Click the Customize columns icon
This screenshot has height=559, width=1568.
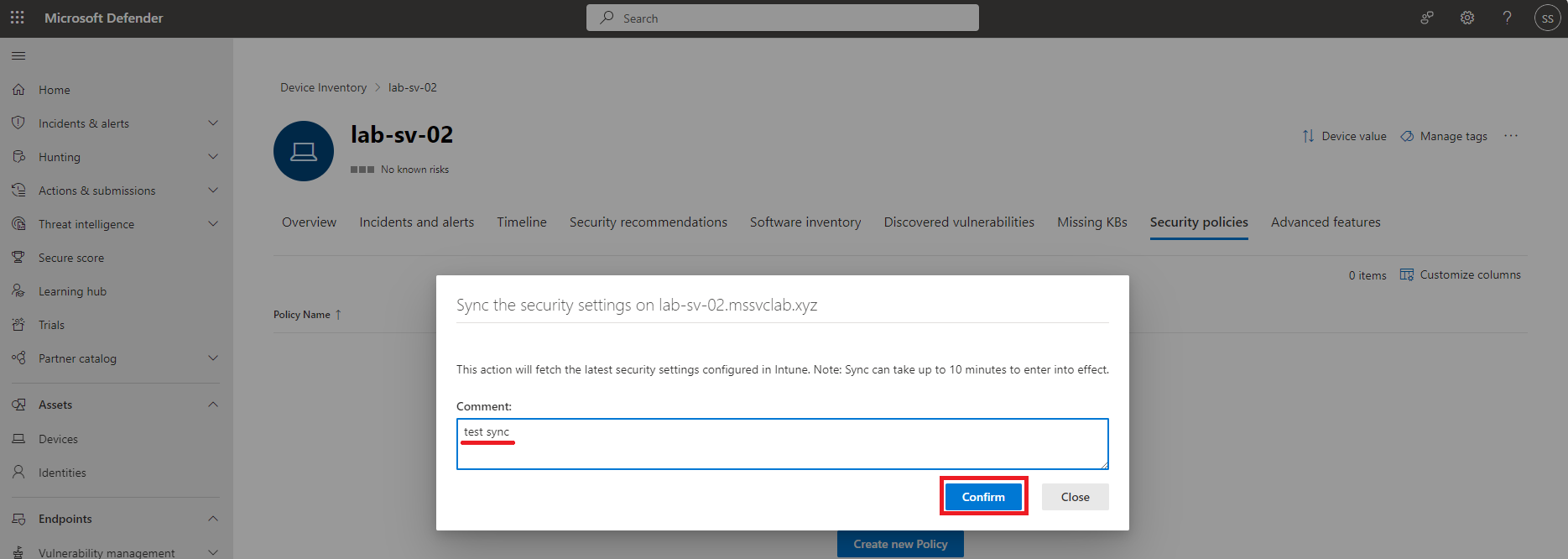point(1407,274)
